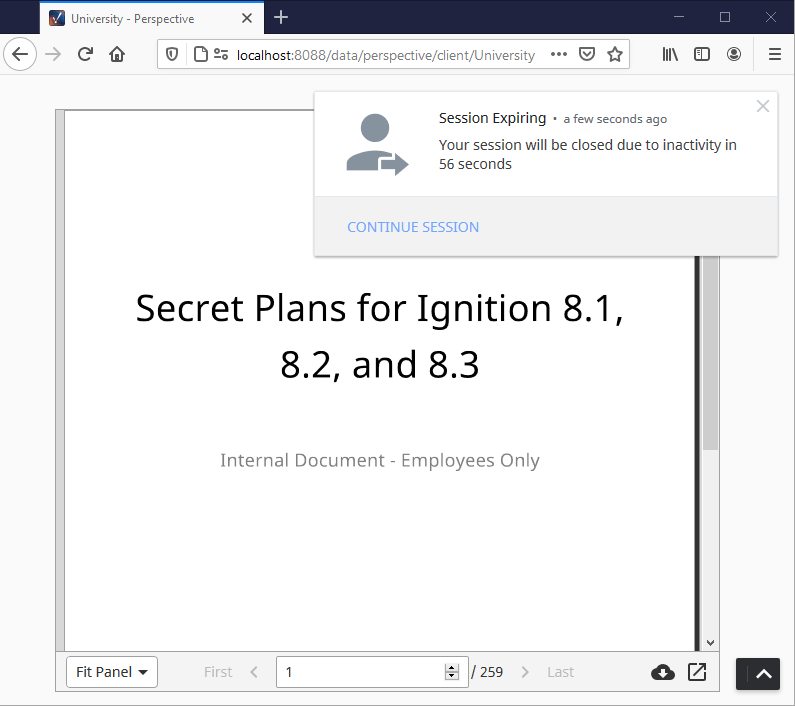This screenshot has height=706, width=795.
Task: Open the Library bookshelf icon
Action: [x=670, y=54]
